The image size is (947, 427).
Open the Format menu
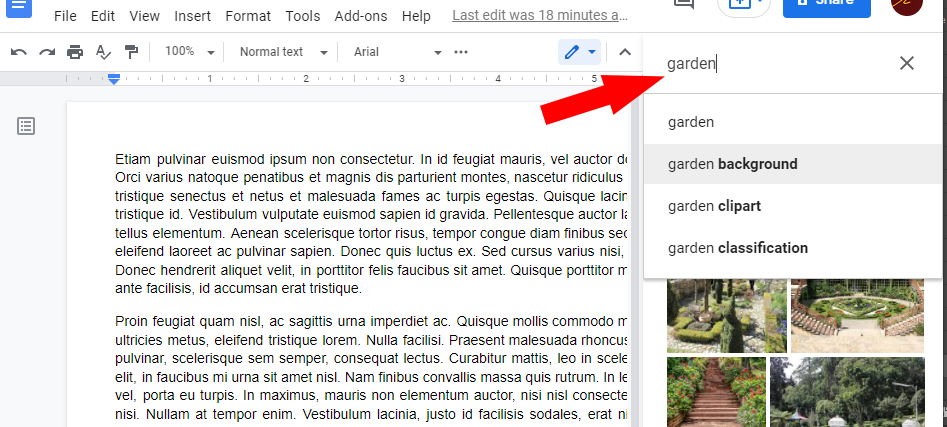pyautogui.click(x=248, y=16)
